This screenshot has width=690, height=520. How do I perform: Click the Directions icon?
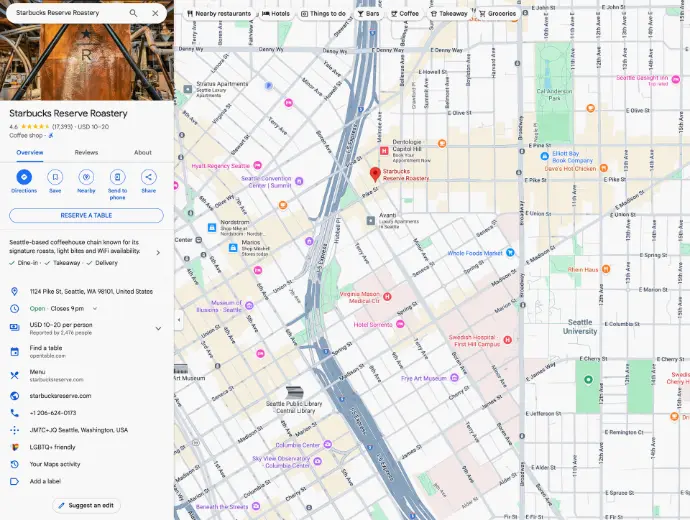point(24,177)
